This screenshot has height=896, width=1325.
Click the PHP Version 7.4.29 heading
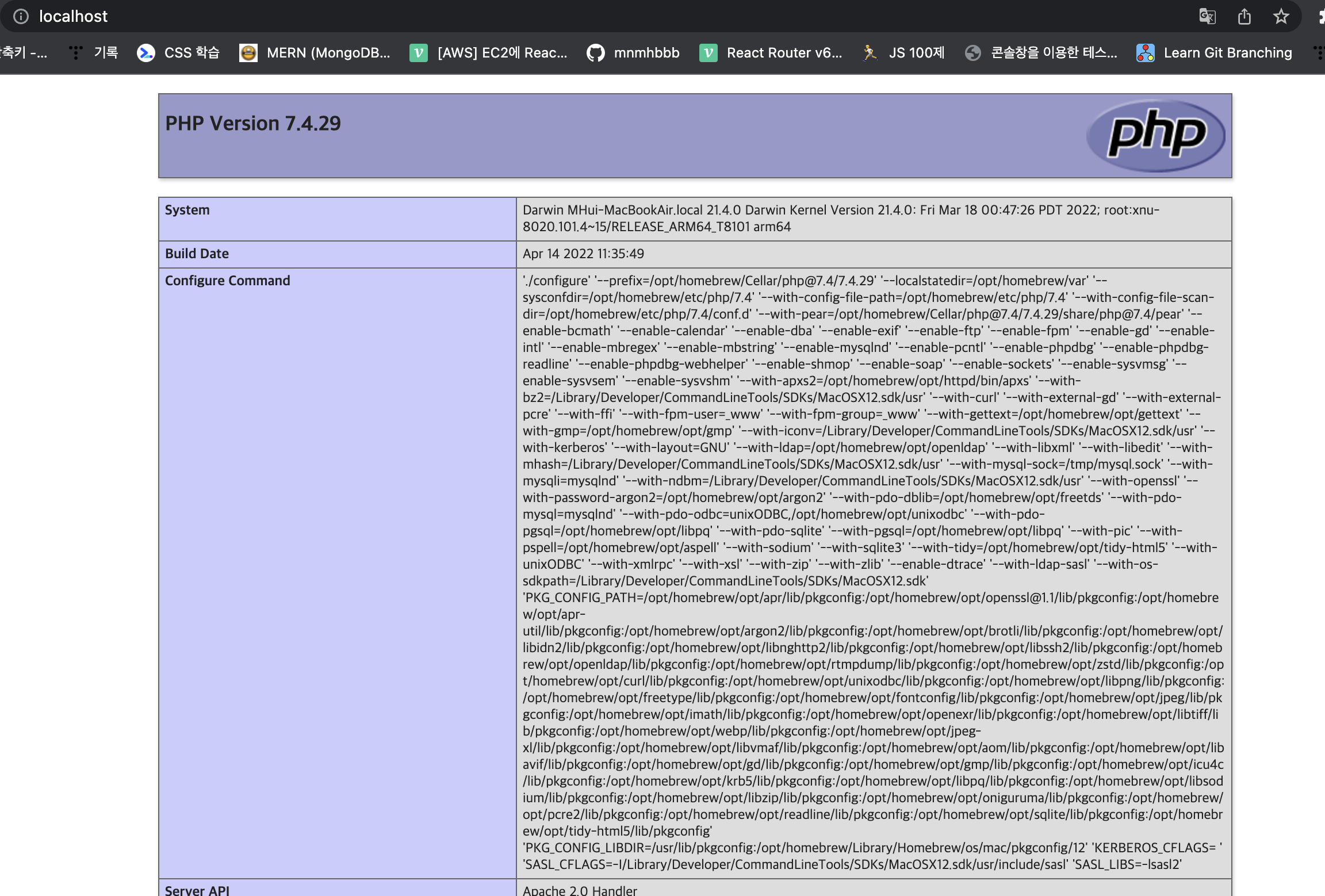252,124
